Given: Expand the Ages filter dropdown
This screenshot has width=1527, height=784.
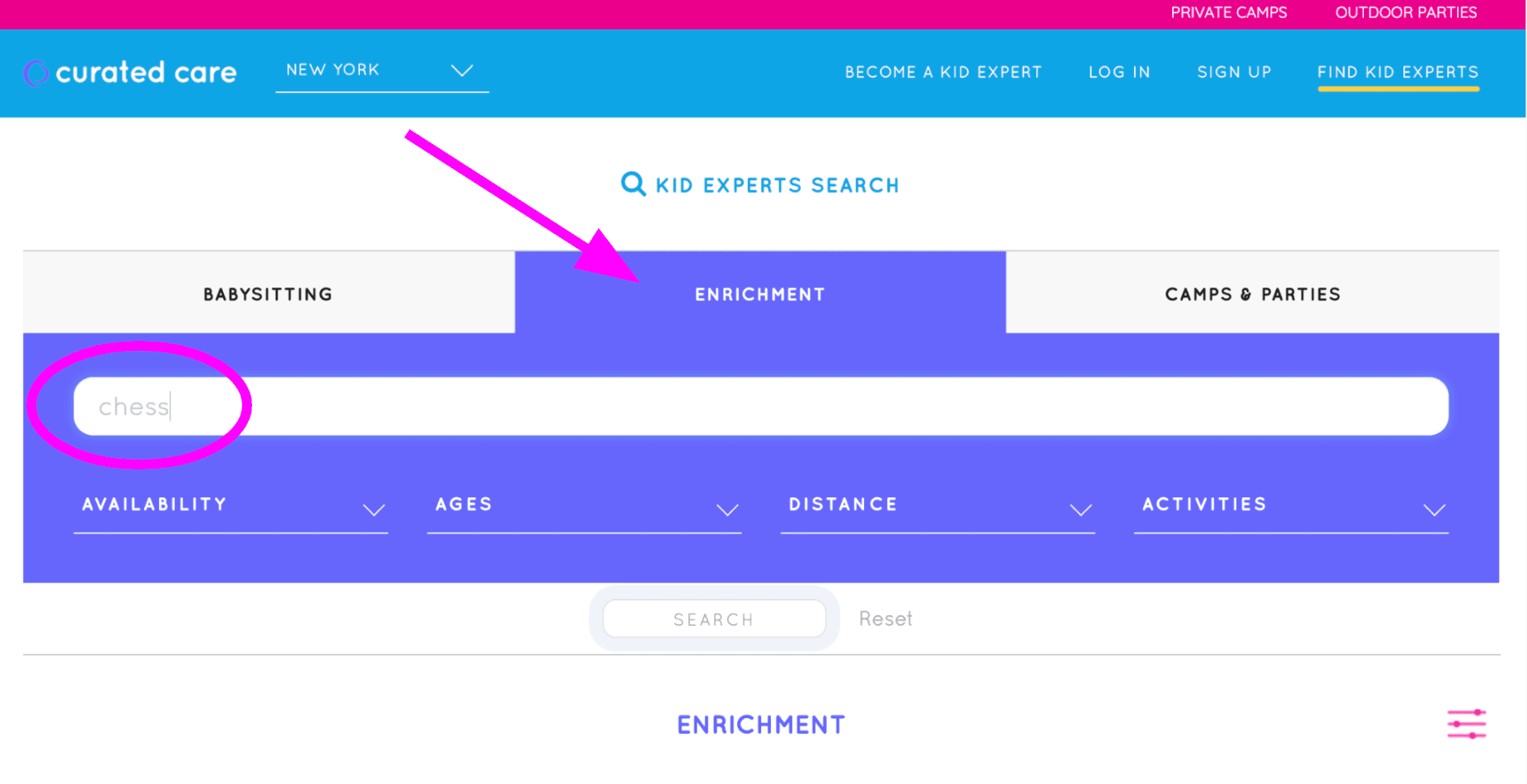Looking at the screenshot, I should [x=584, y=506].
